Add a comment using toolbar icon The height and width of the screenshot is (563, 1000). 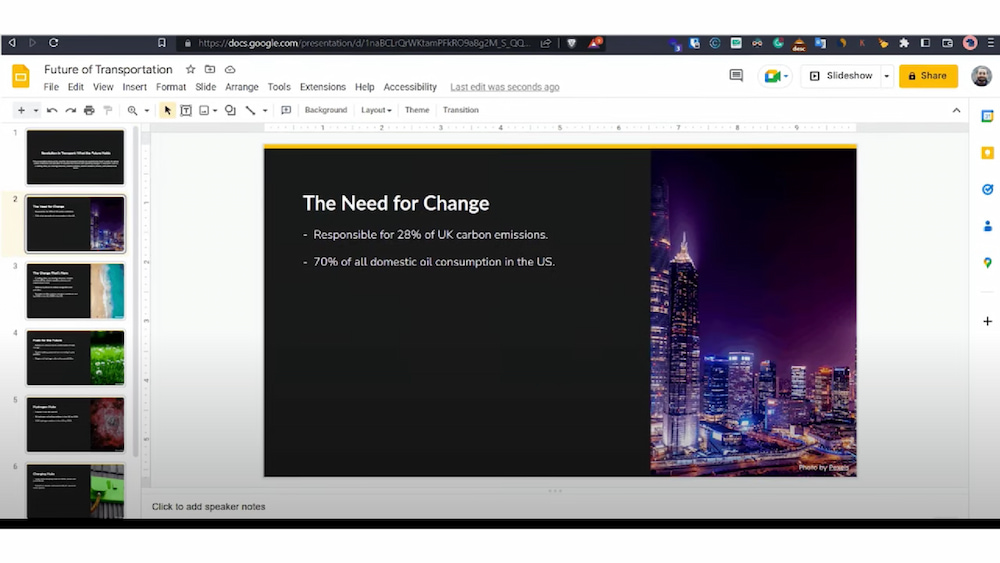pos(286,110)
